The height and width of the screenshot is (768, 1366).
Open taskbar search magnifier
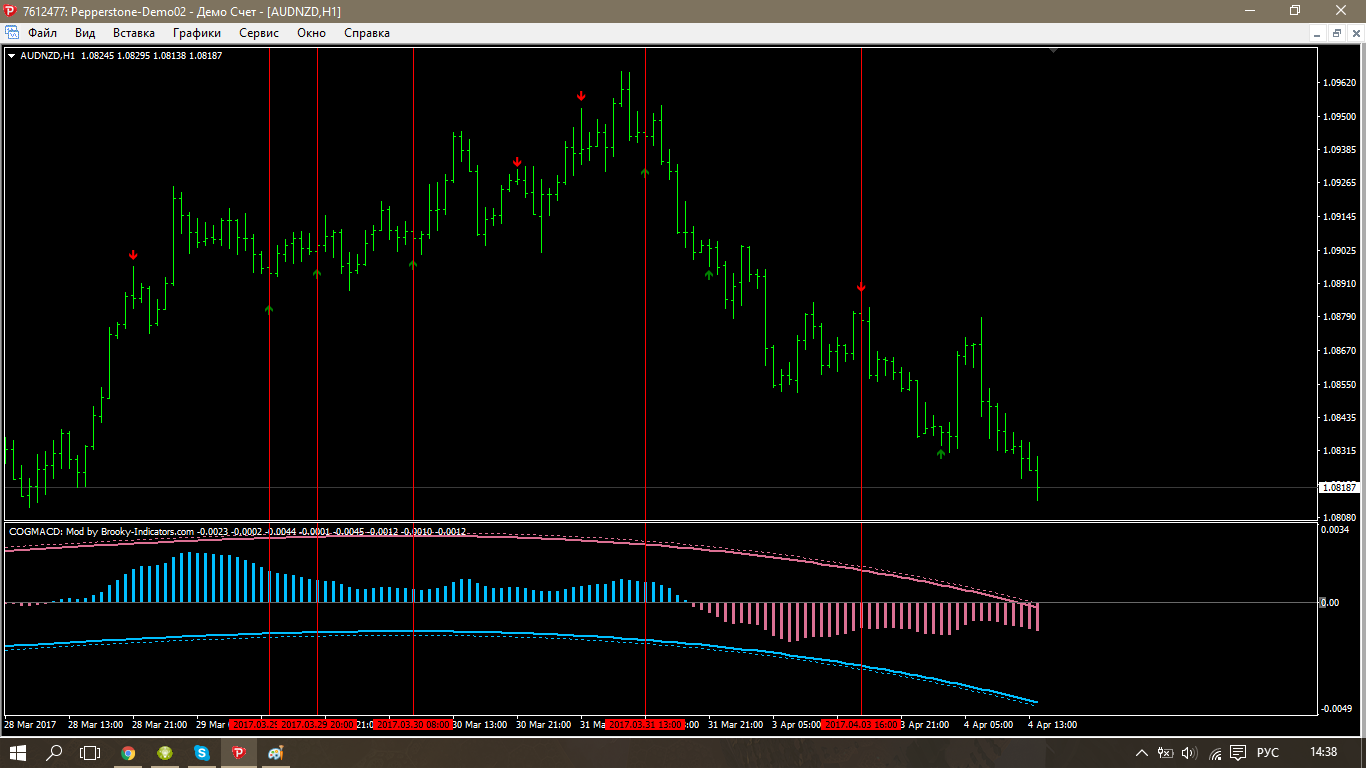point(55,752)
